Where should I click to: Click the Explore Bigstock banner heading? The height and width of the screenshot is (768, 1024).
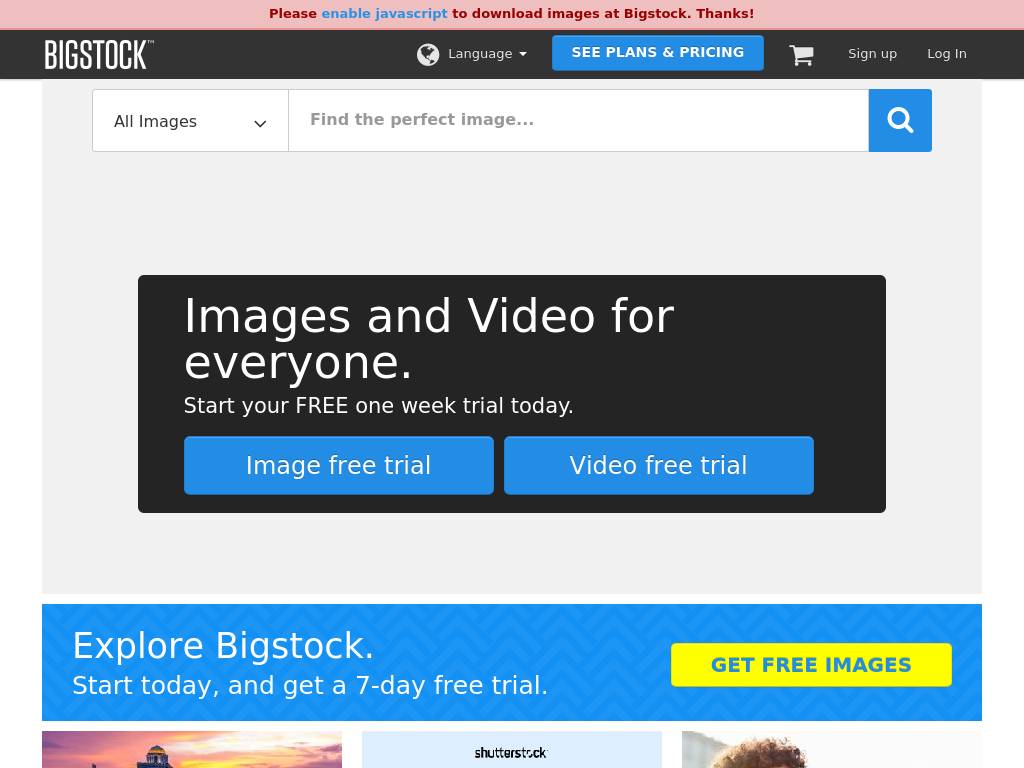tap(223, 646)
